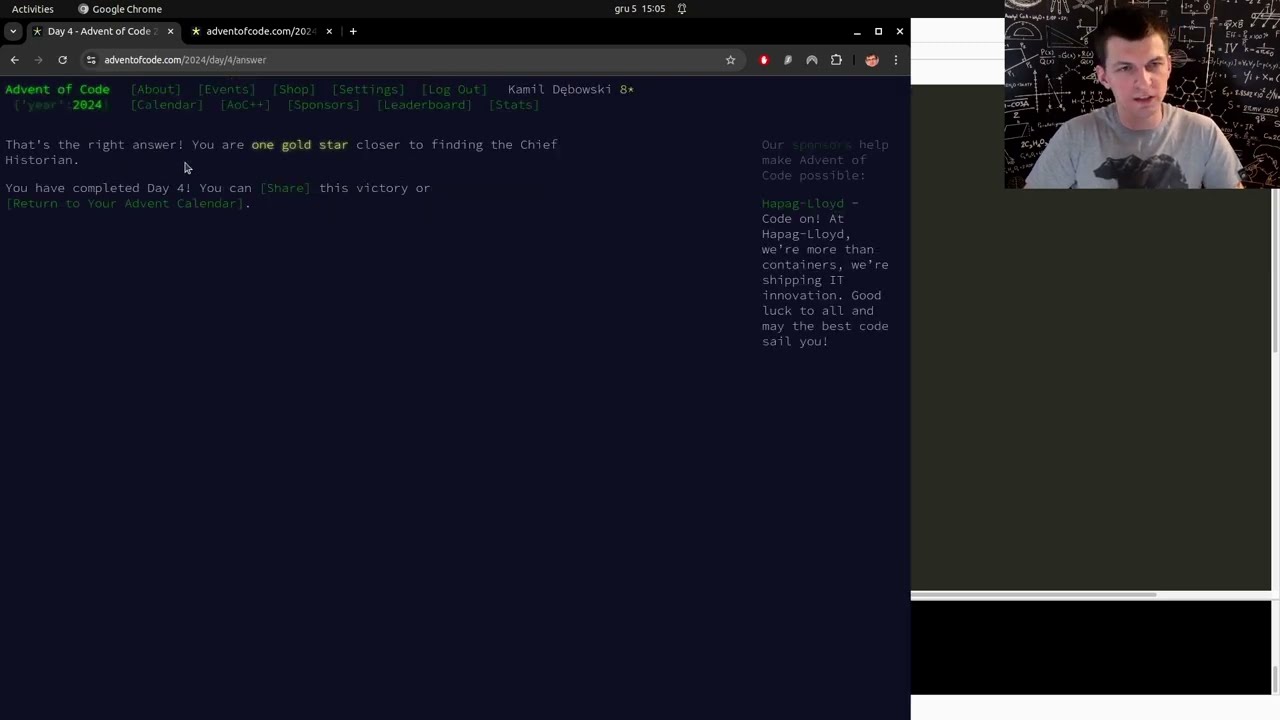Open the Chrome three-dot menu

896,60
